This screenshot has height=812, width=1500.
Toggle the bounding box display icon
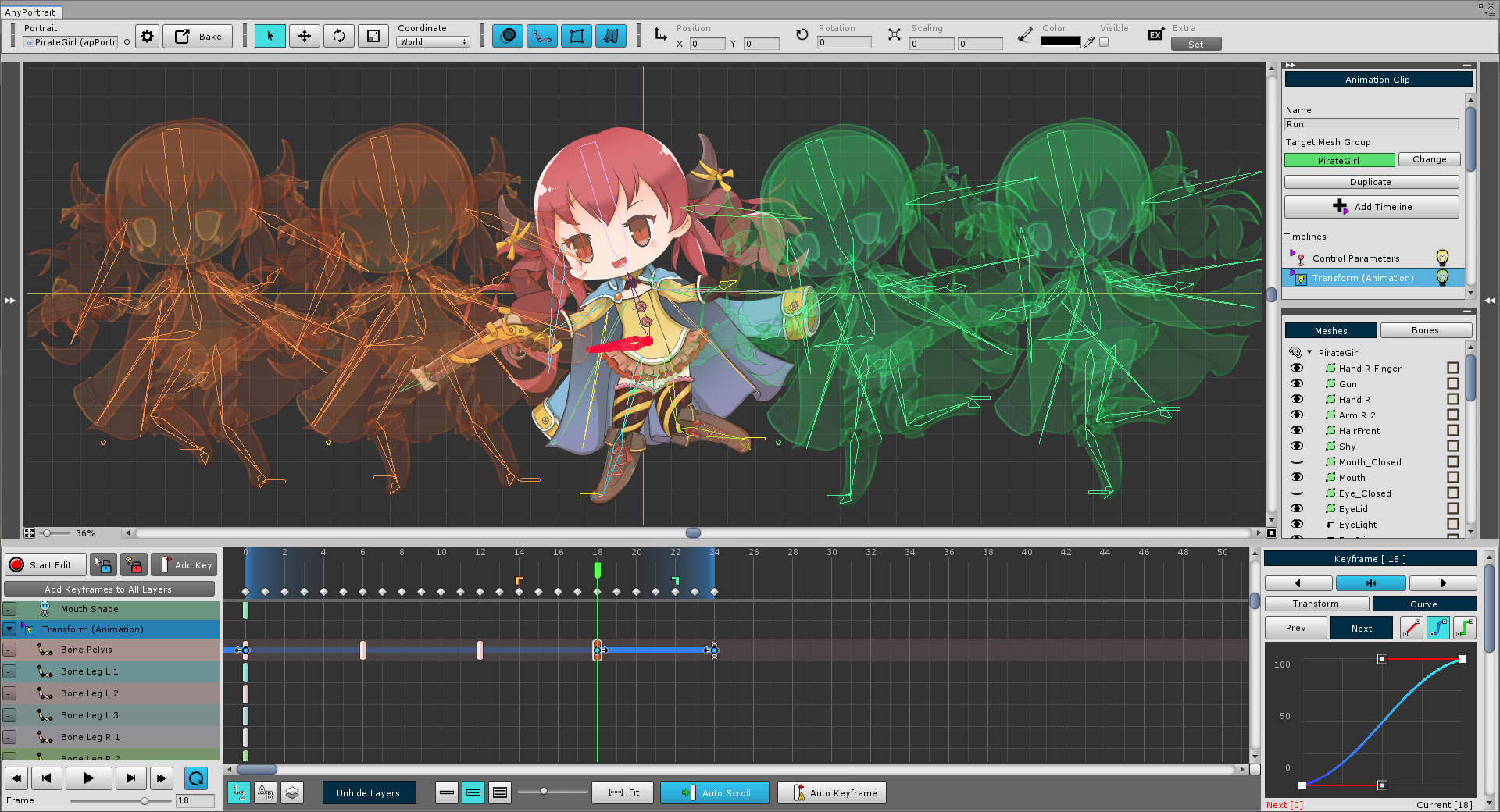(x=577, y=36)
